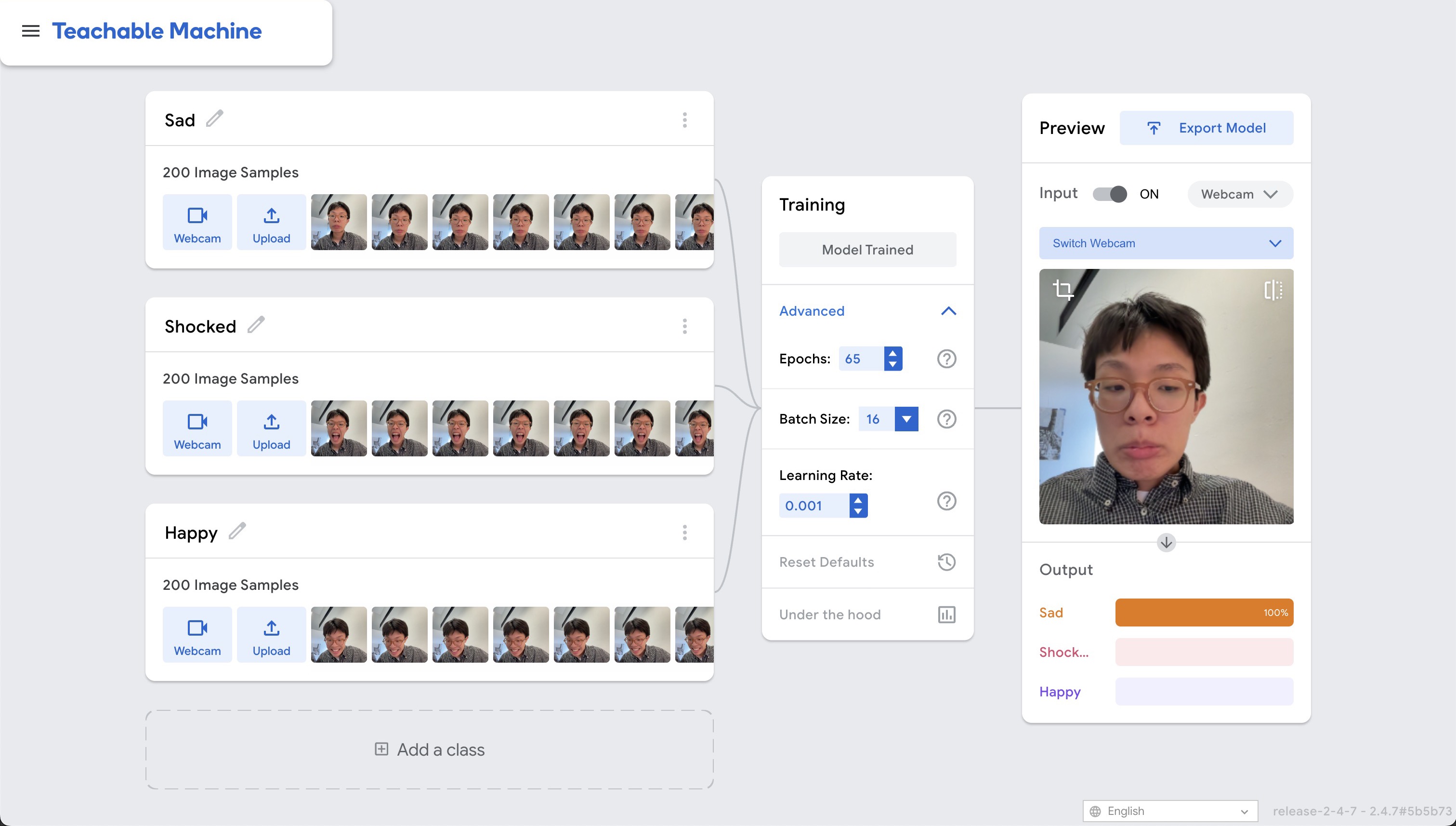The image size is (1456, 826).
Task: Collapse the Advanced training section
Action: 948,311
